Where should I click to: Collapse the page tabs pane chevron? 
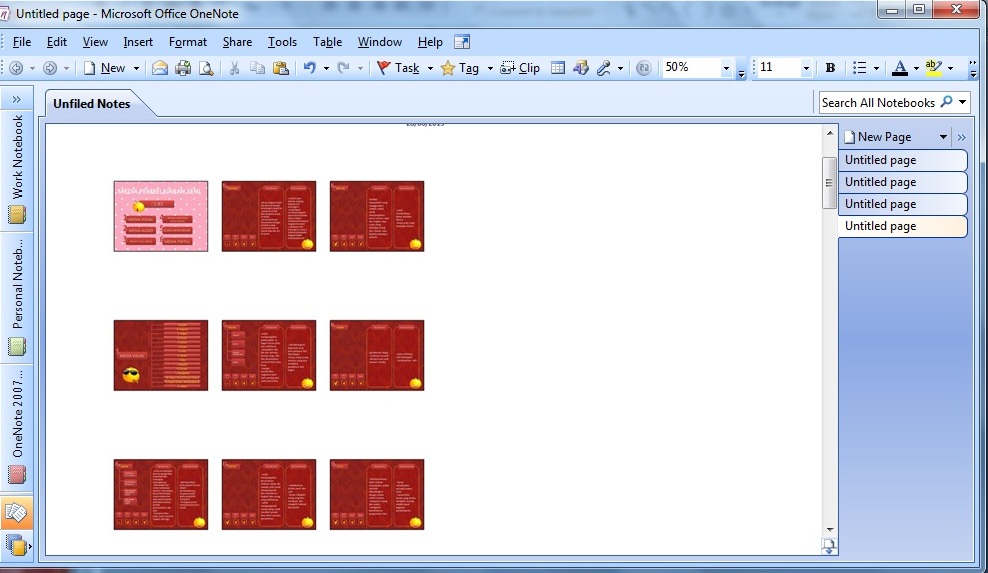pyautogui.click(x=962, y=137)
